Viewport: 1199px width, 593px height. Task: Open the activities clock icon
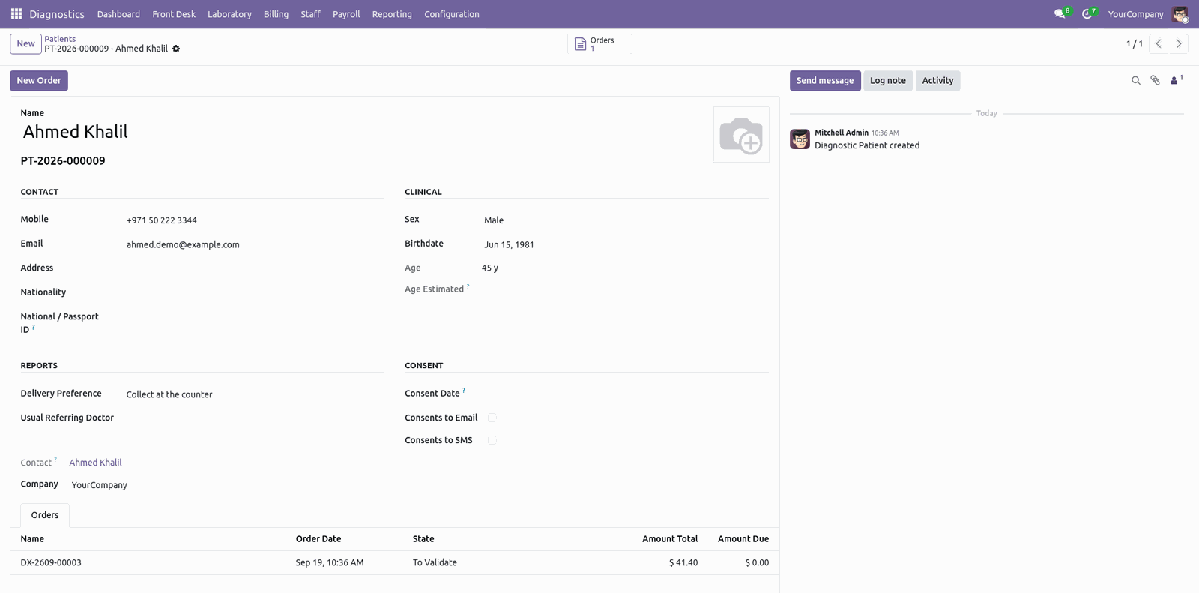point(1087,14)
